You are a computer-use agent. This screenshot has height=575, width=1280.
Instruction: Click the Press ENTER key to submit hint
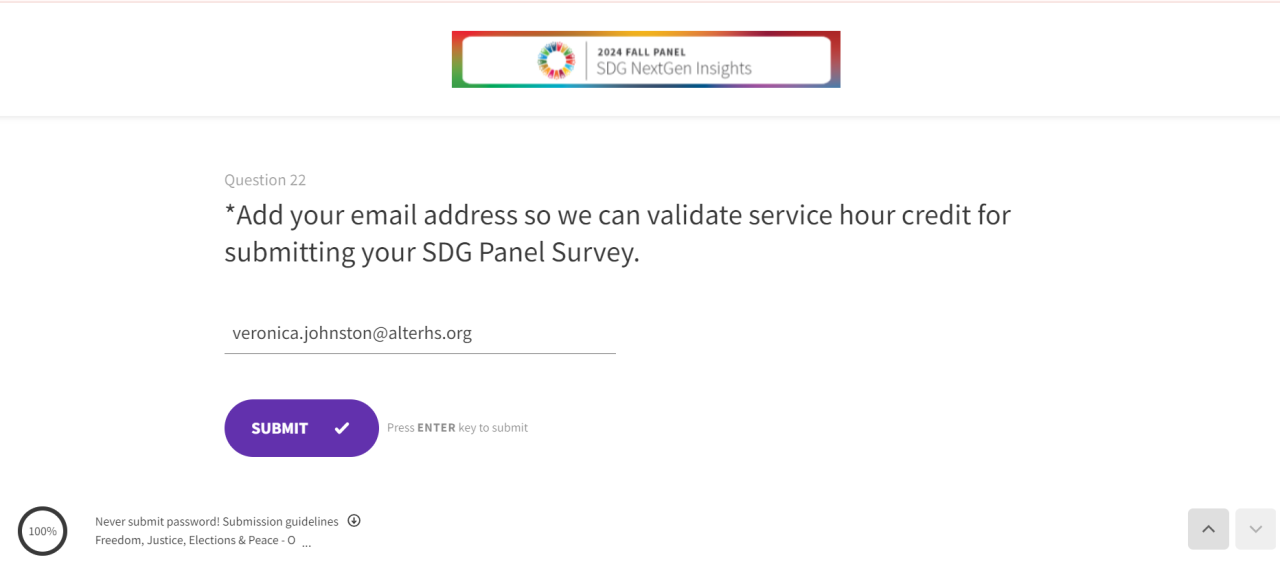pos(457,428)
